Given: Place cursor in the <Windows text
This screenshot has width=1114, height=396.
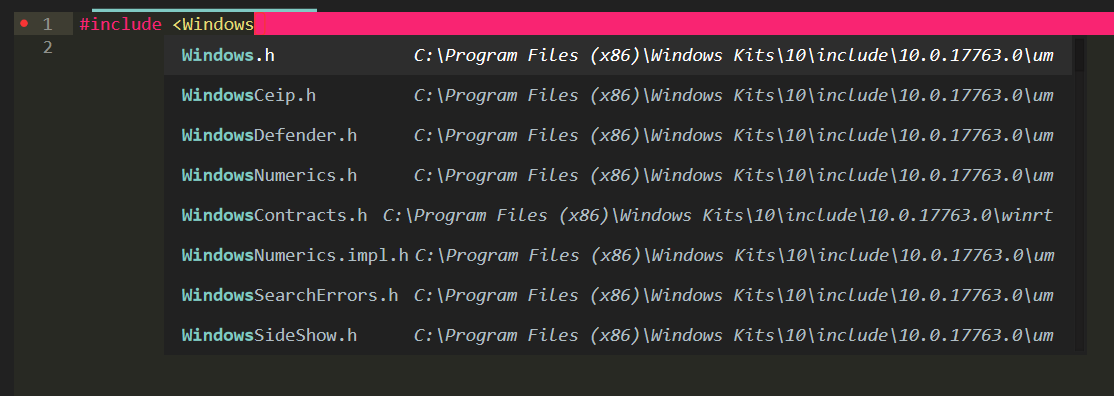Looking at the screenshot, I should pyautogui.click(x=213, y=25).
